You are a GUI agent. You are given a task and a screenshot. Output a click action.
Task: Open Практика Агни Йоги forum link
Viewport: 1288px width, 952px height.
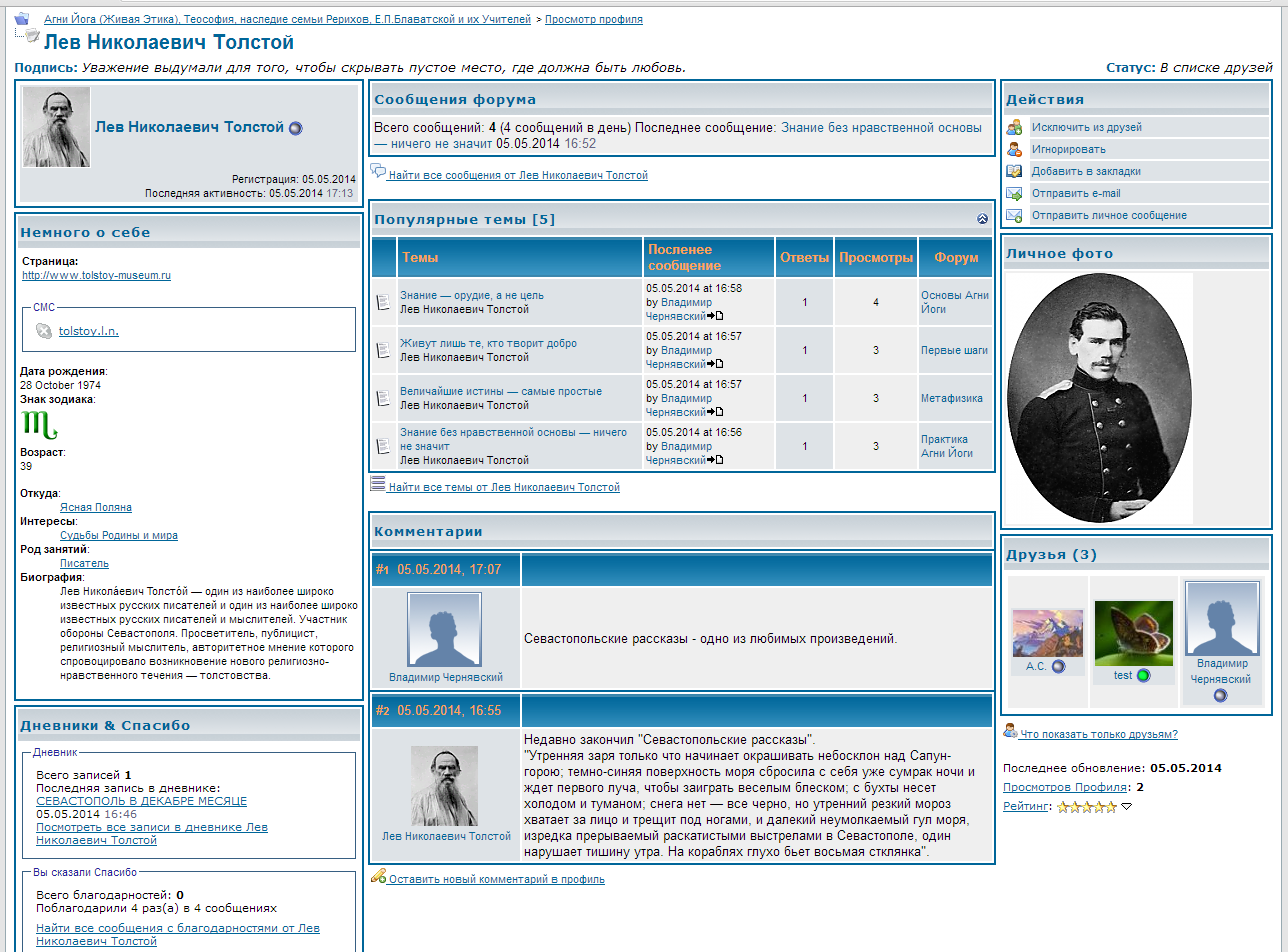pyautogui.click(x=947, y=446)
